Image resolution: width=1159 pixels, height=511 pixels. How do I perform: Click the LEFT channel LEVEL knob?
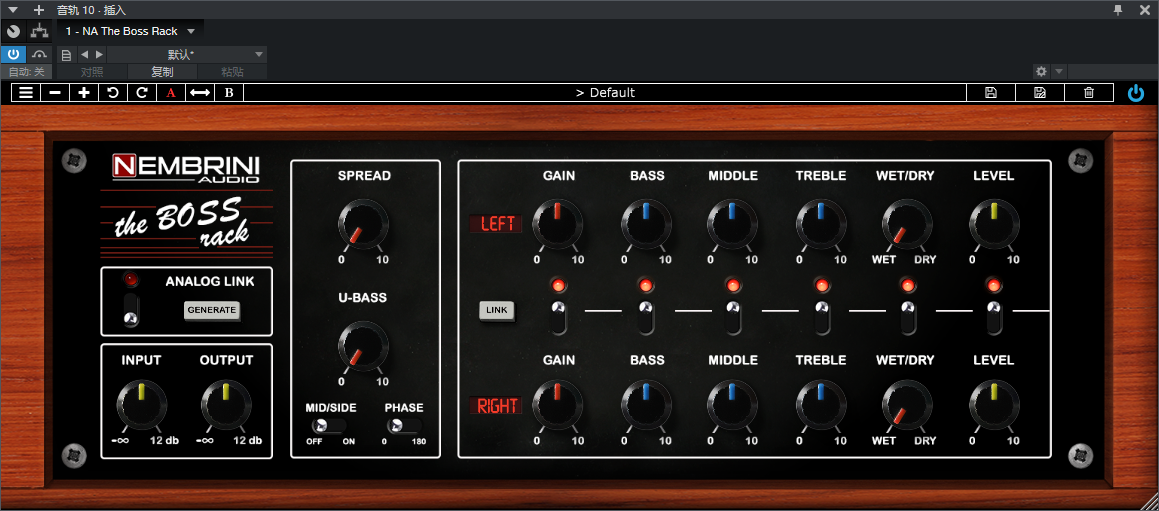[994, 224]
